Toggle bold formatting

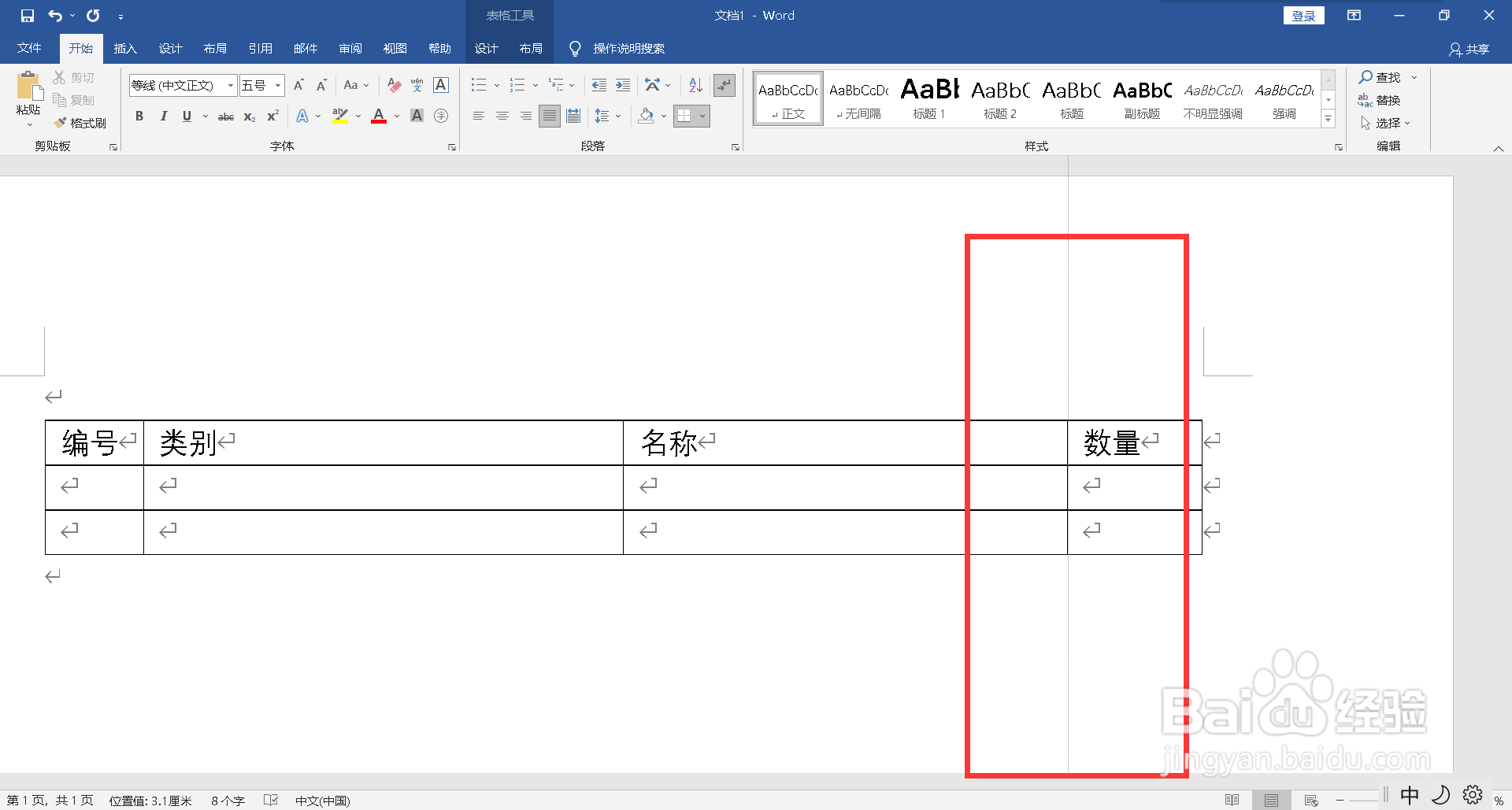click(x=139, y=117)
